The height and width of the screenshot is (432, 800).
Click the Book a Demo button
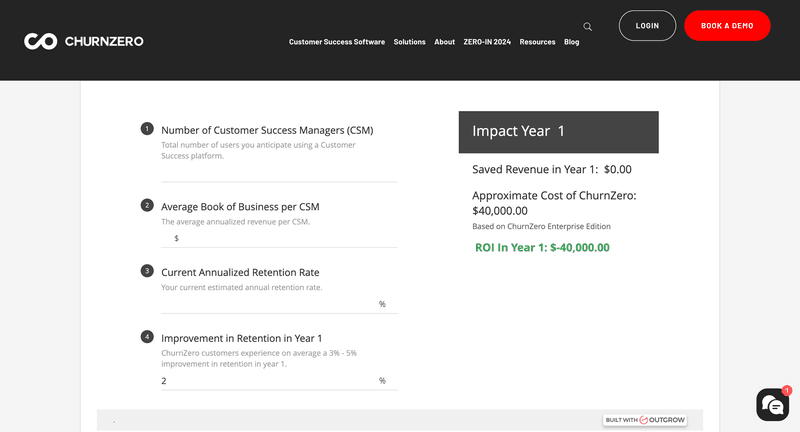[x=727, y=26]
